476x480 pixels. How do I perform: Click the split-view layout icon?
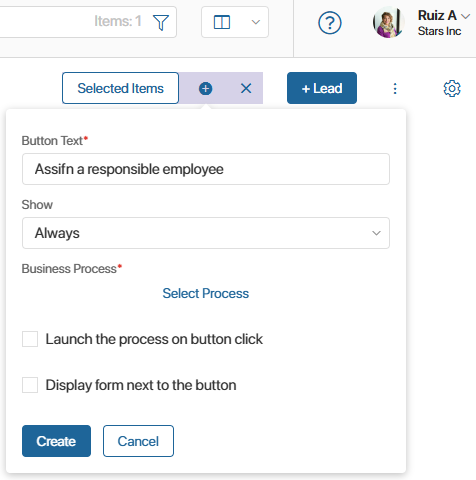pyautogui.click(x=222, y=22)
